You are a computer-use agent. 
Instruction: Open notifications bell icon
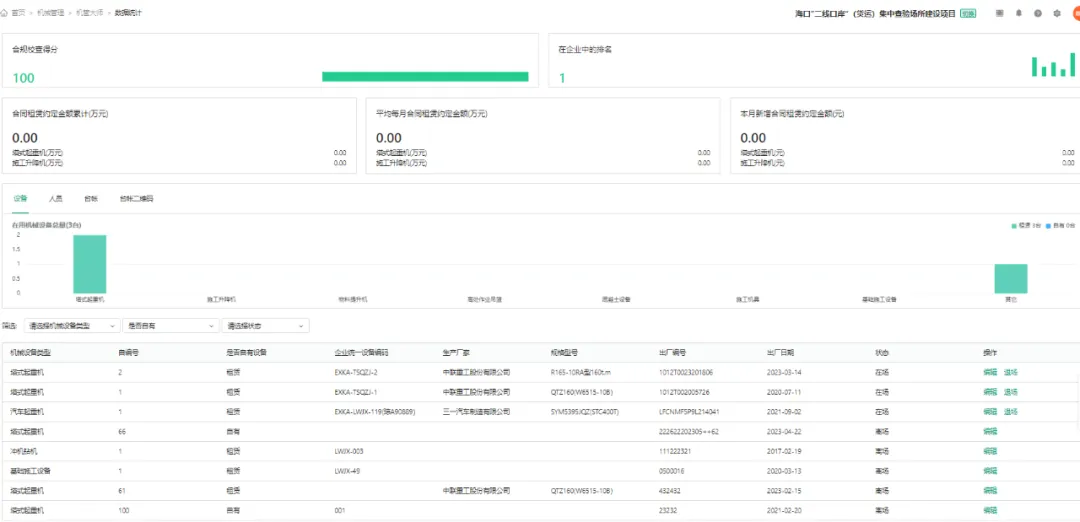(x=1019, y=13)
